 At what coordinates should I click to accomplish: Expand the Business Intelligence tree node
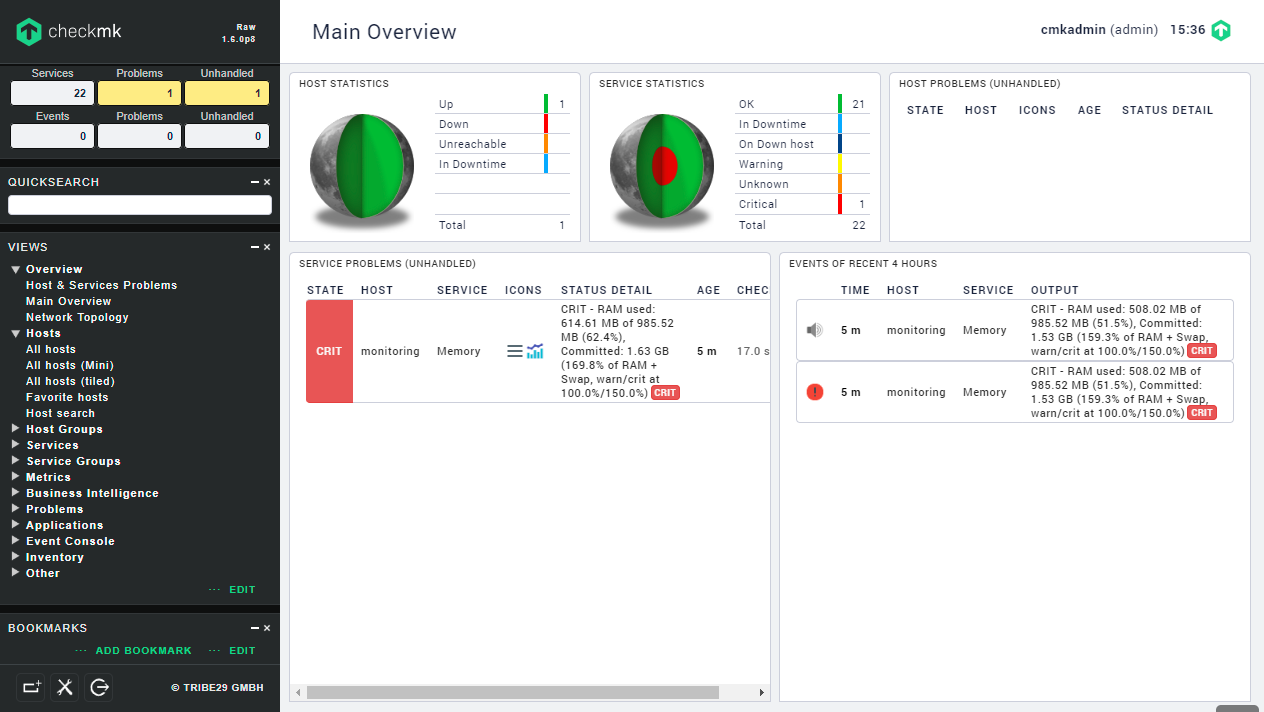16,493
